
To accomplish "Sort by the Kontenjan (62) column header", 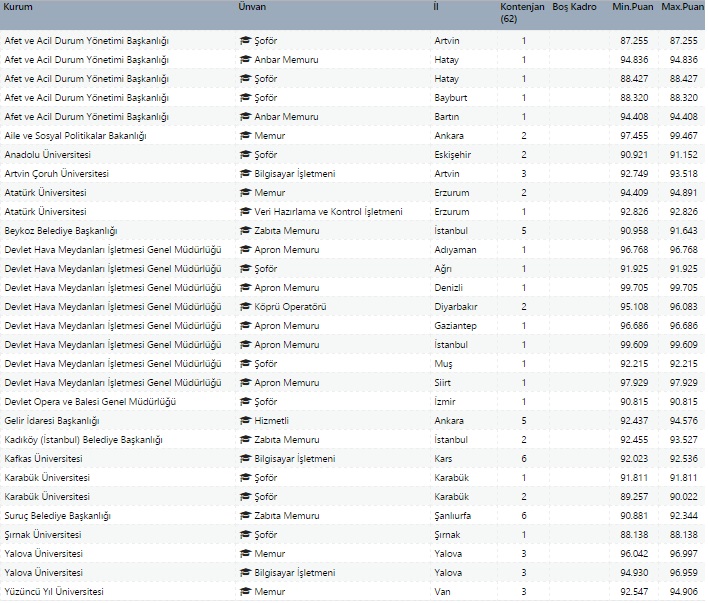I will [x=522, y=13].
